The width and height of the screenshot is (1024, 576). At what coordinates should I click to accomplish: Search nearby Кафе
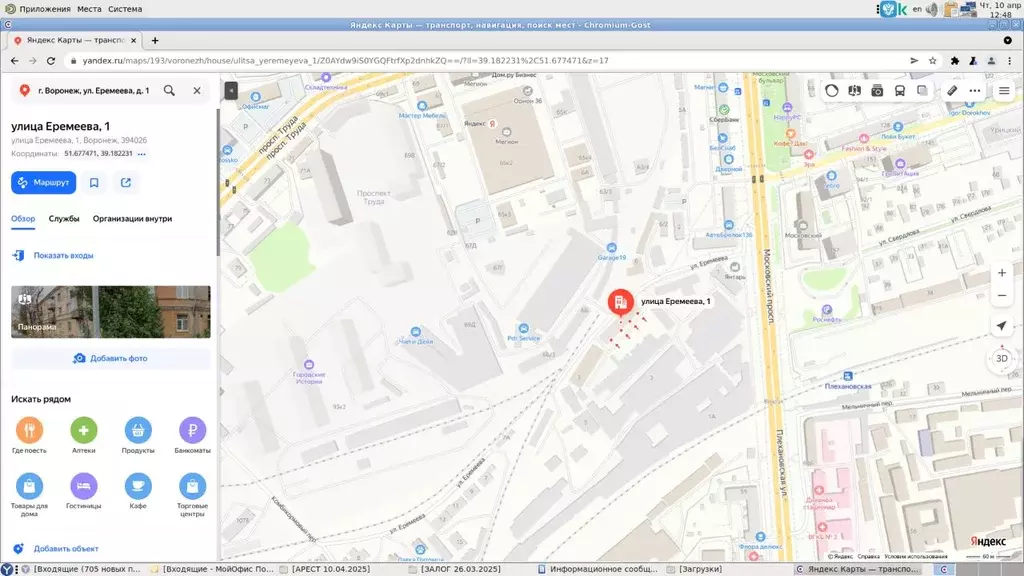coord(138,491)
